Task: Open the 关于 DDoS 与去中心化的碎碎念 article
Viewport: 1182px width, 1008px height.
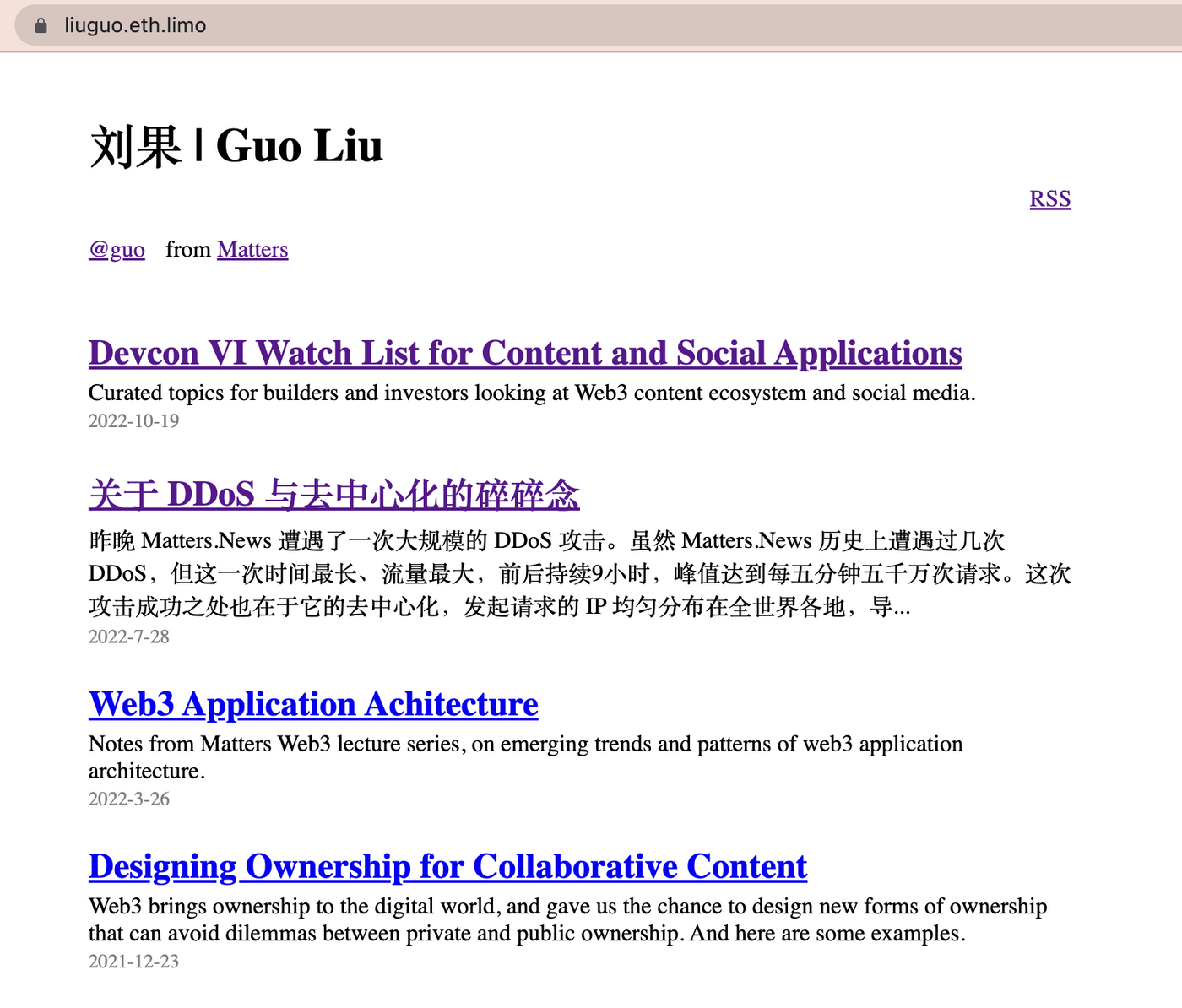Action: coord(333,494)
